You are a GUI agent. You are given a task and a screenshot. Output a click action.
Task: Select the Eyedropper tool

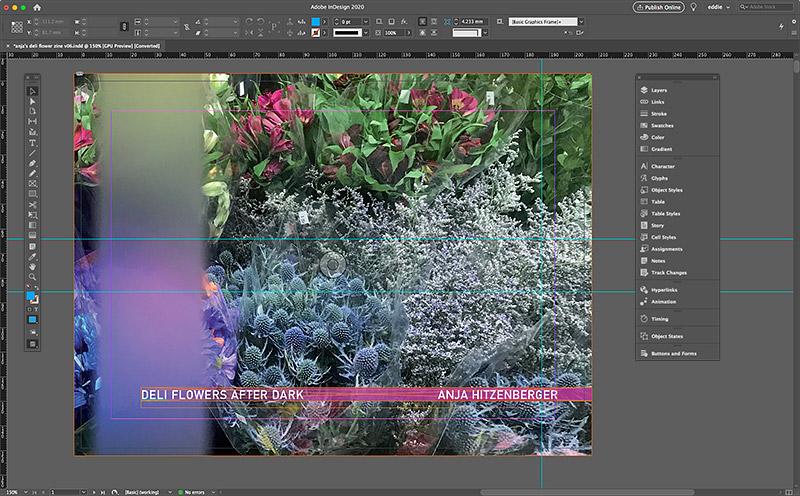pyautogui.click(x=33, y=257)
